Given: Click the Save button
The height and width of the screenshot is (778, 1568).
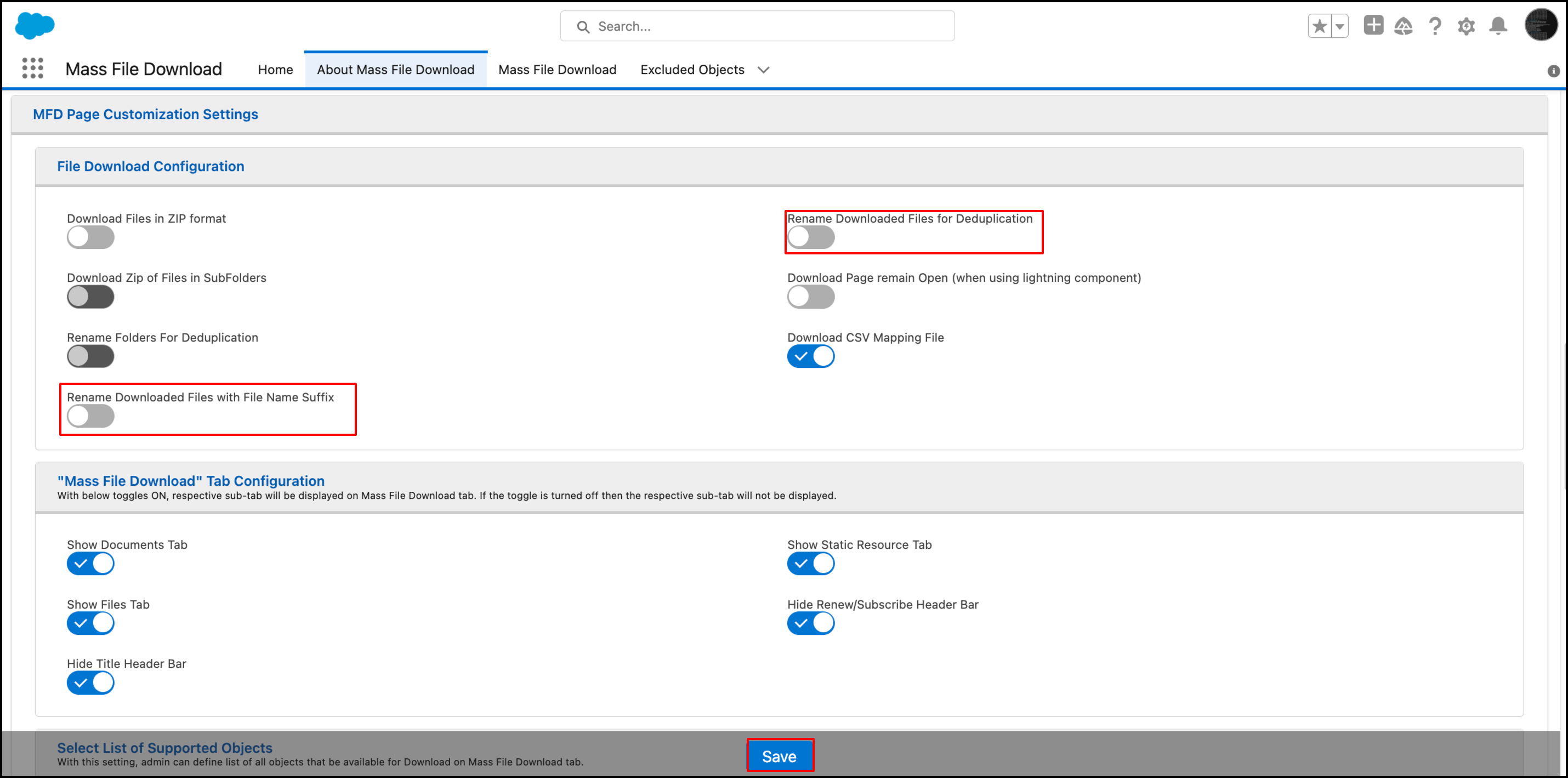Looking at the screenshot, I should tap(779, 756).
